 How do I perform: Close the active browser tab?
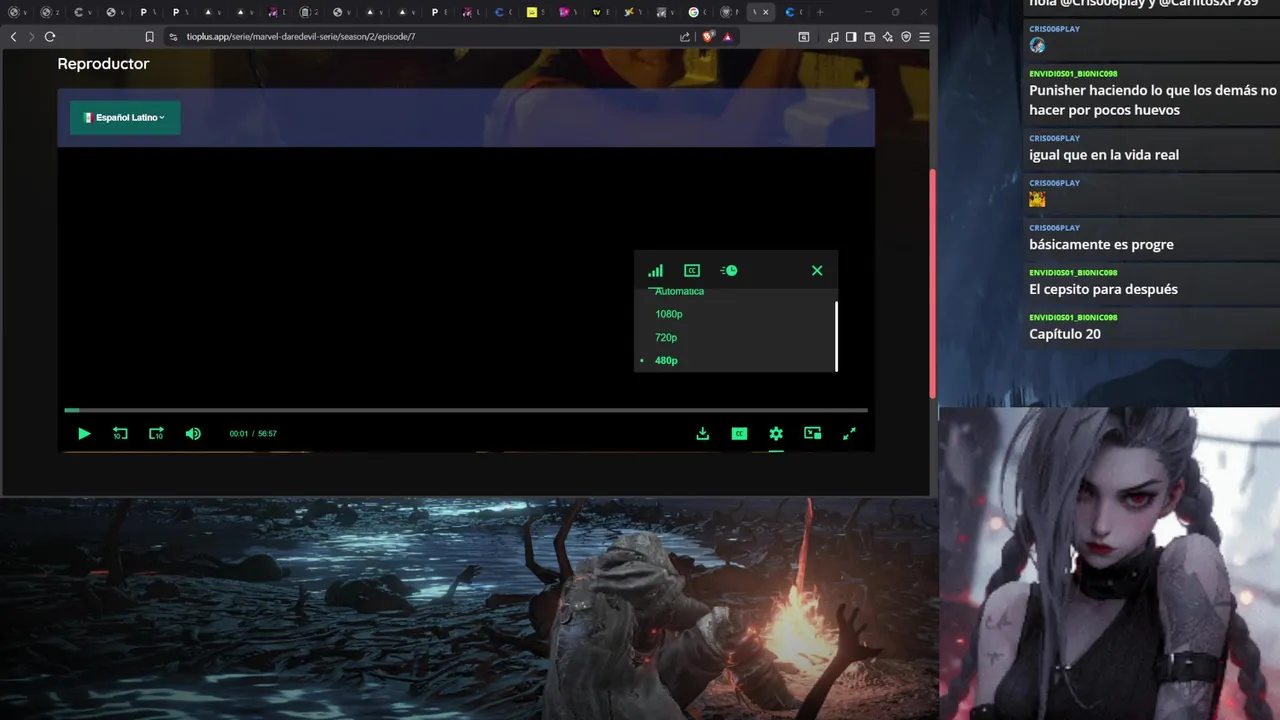pyautogui.click(x=766, y=12)
